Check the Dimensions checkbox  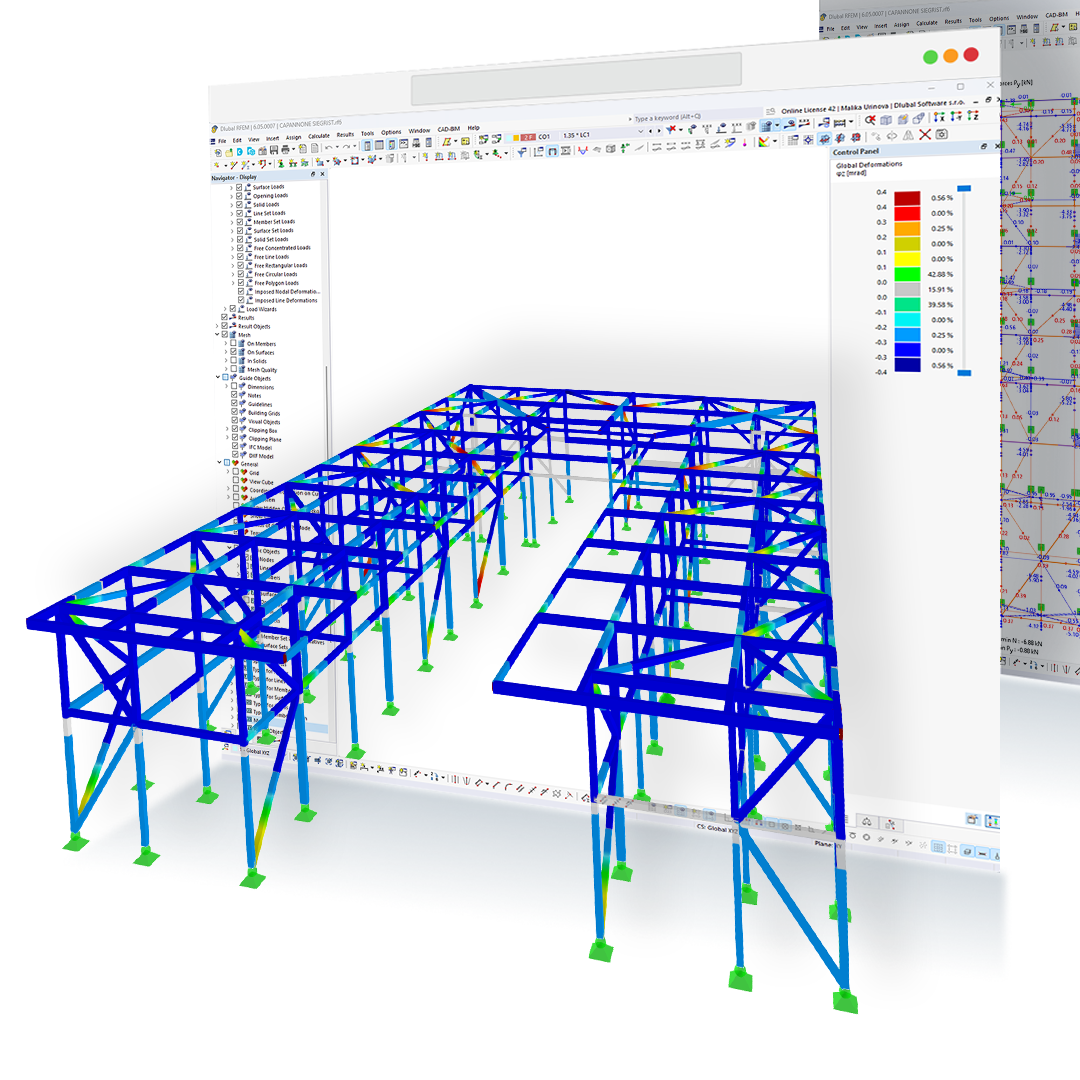pyautogui.click(x=234, y=386)
